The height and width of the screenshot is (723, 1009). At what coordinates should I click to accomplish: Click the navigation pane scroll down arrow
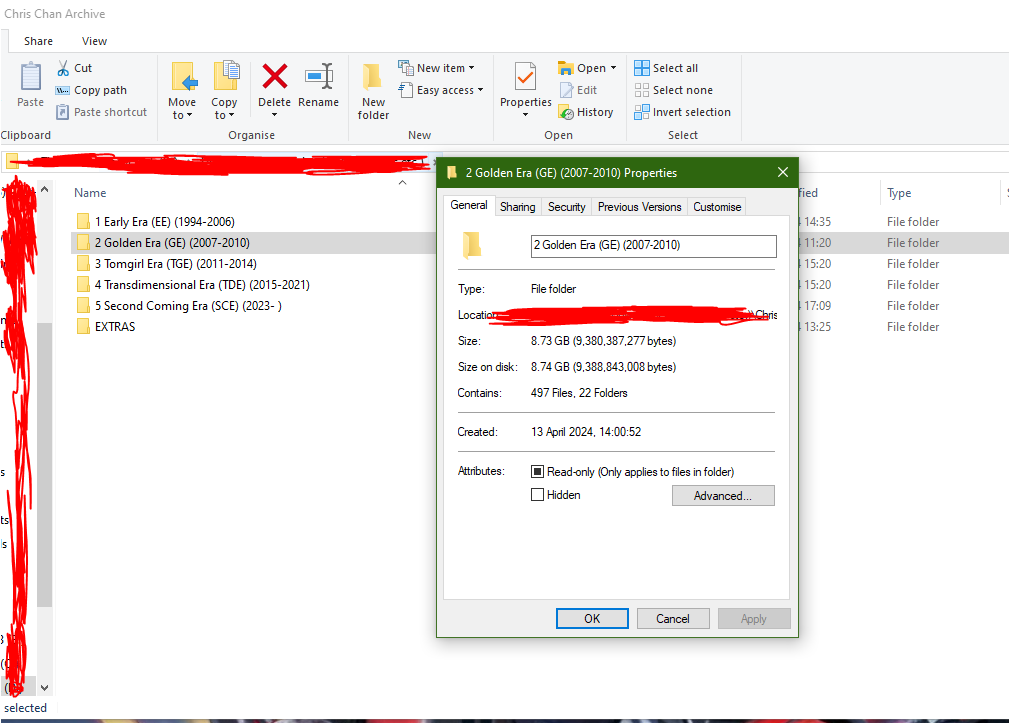tap(44, 688)
